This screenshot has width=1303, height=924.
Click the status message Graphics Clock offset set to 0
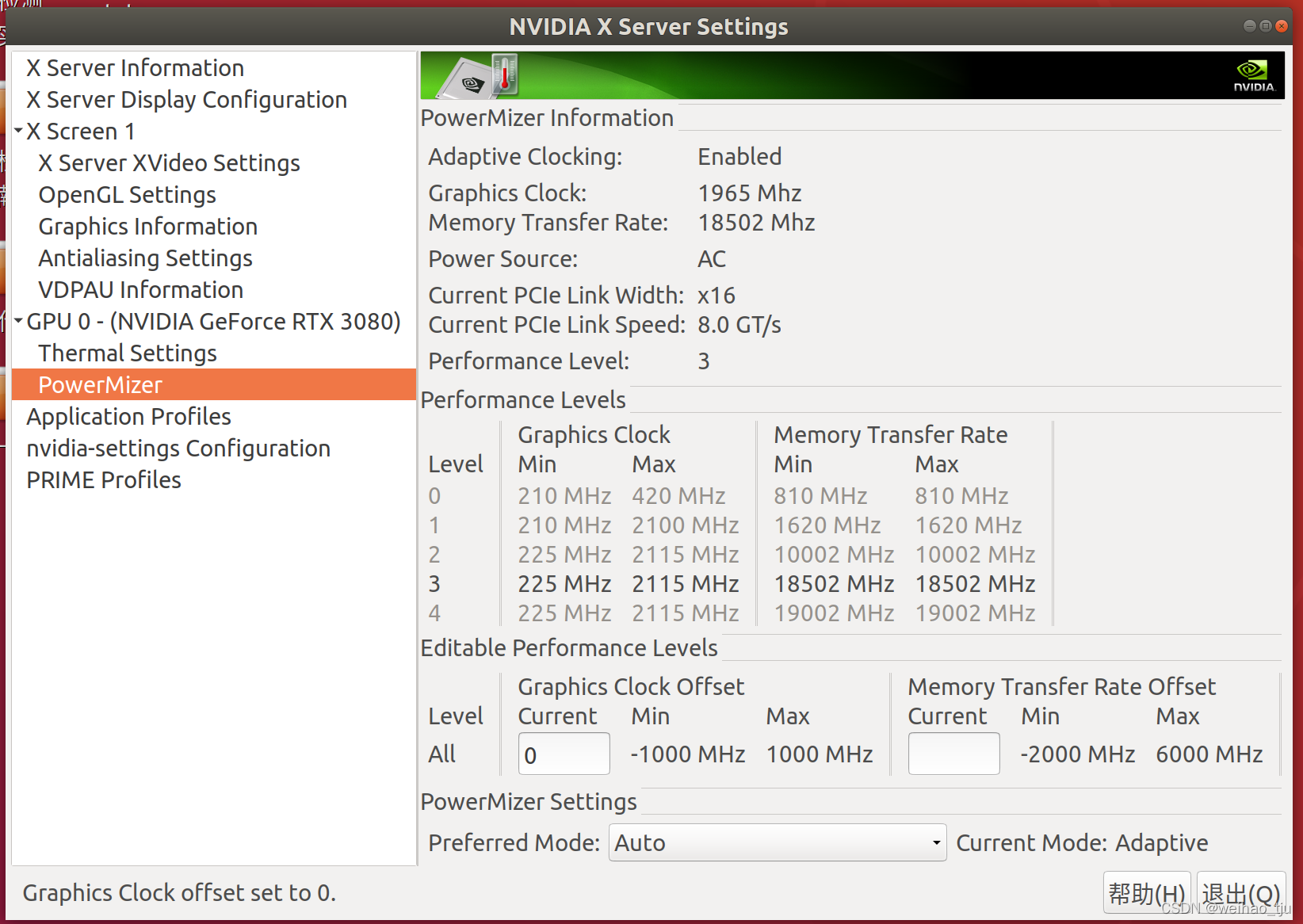[179, 893]
